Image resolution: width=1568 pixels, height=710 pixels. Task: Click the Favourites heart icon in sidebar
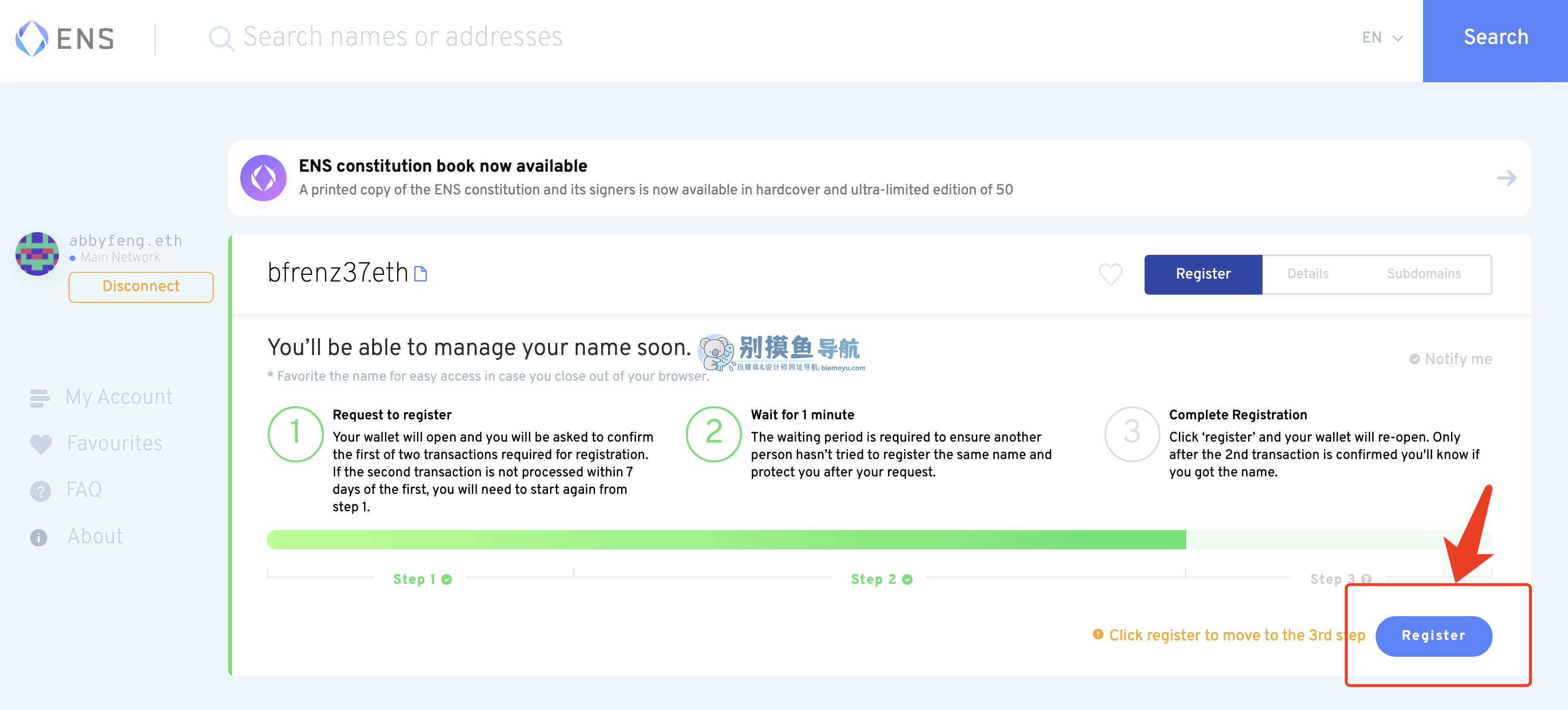click(x=41, y=444)
